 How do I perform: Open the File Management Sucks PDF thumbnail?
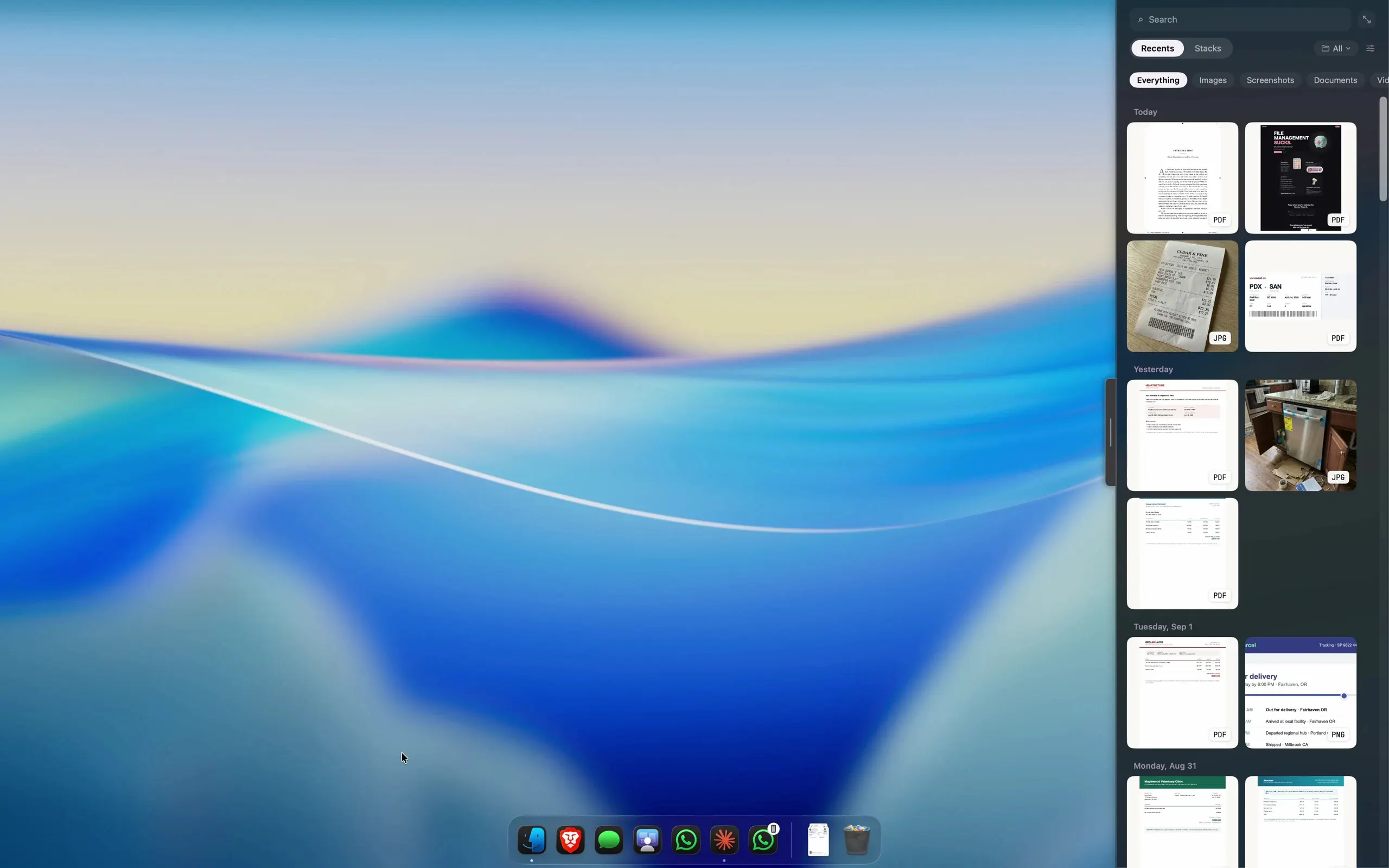[1300, 178]
